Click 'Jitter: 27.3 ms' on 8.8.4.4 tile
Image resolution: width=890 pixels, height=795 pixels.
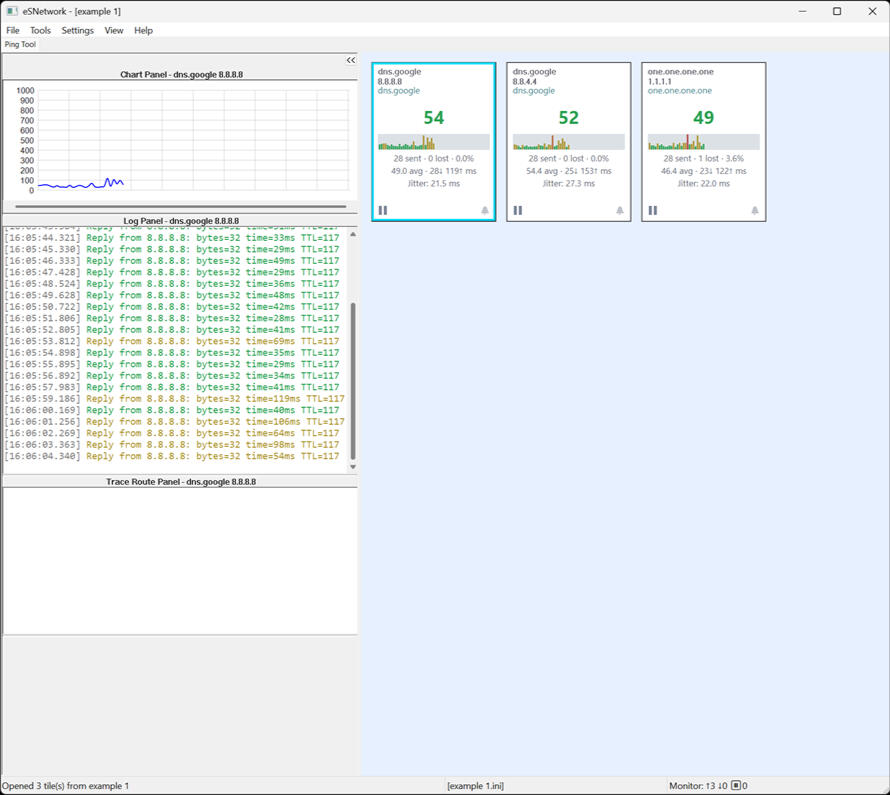pos(568,184)
